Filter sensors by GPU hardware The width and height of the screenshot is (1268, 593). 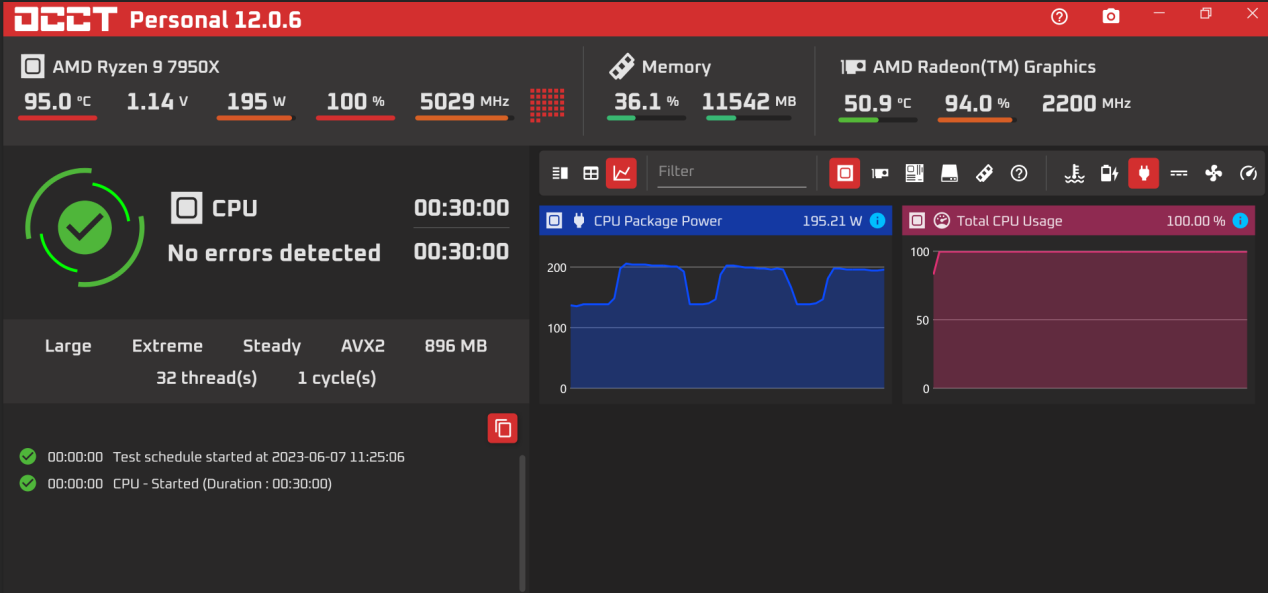880,173
